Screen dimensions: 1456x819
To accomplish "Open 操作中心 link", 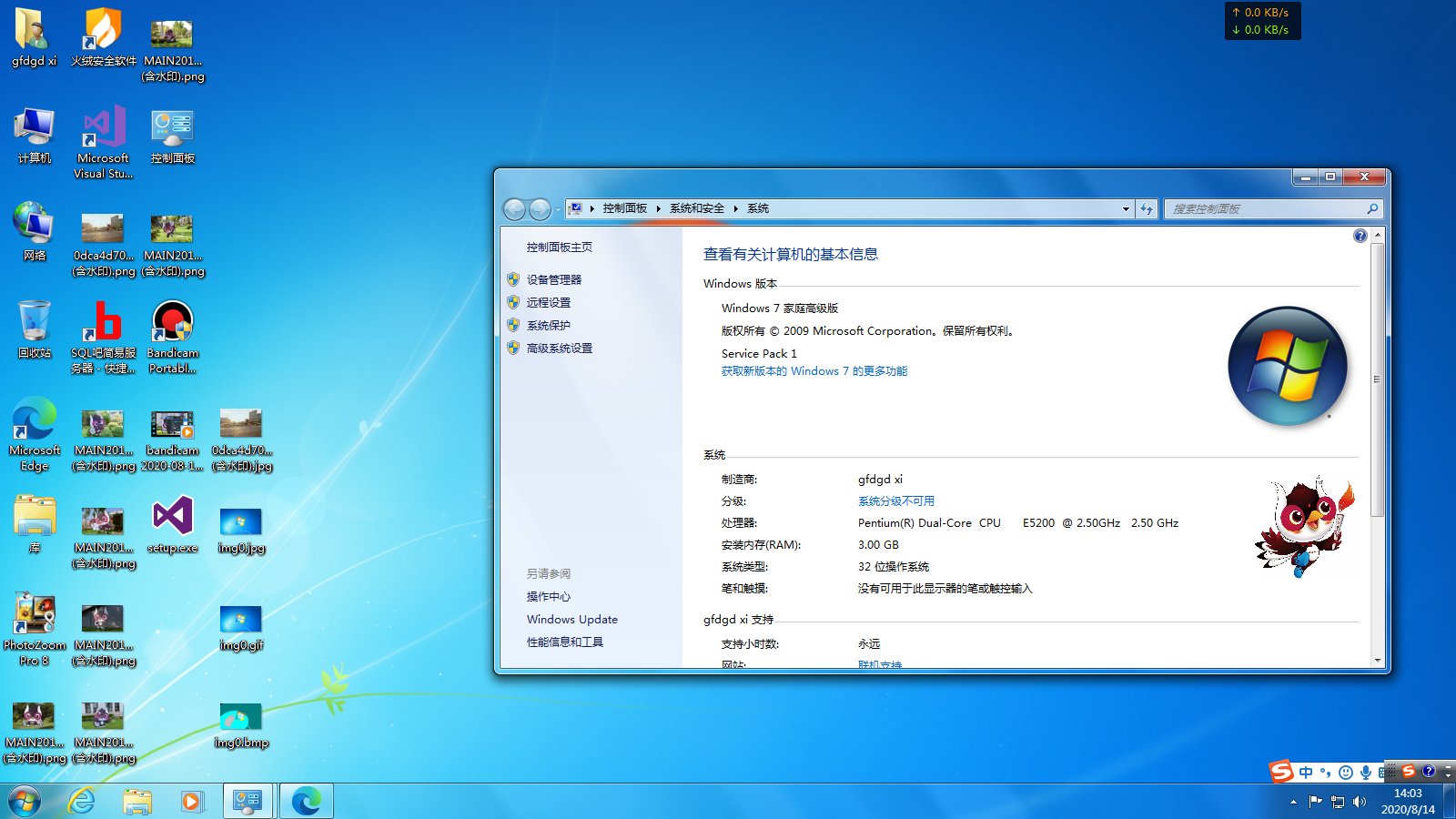I will 548,596.
